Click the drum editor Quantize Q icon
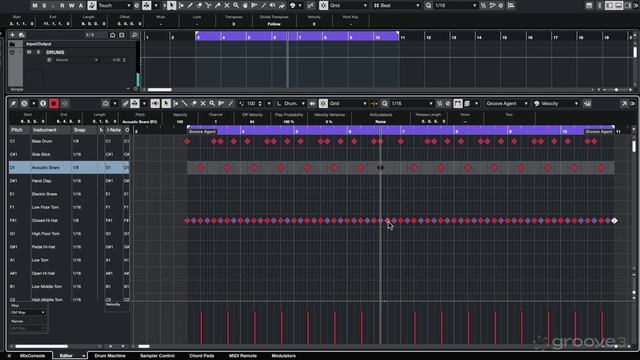 (x=385, y=104)
